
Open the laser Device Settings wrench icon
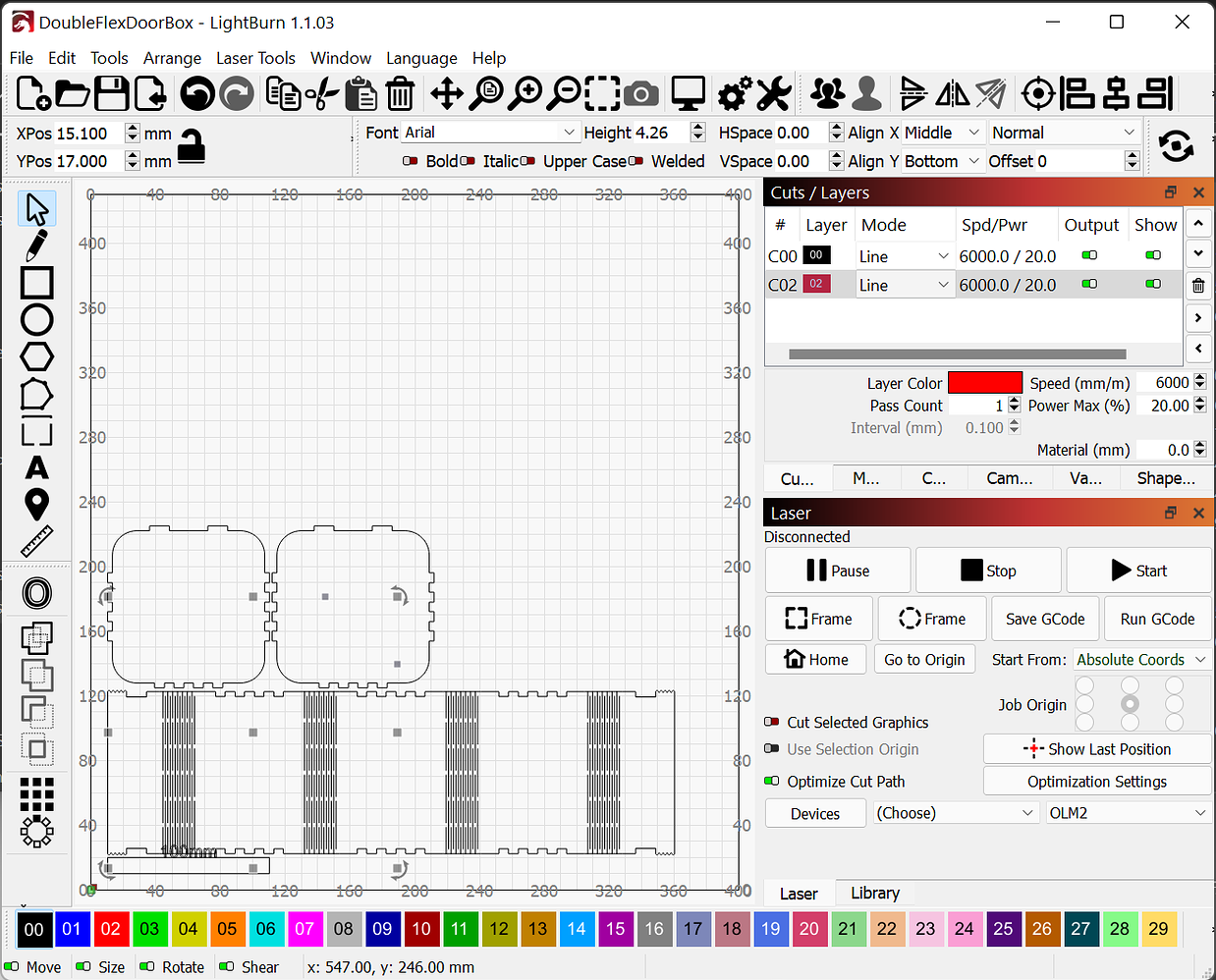pyautogui.click(x=774, y=93)
